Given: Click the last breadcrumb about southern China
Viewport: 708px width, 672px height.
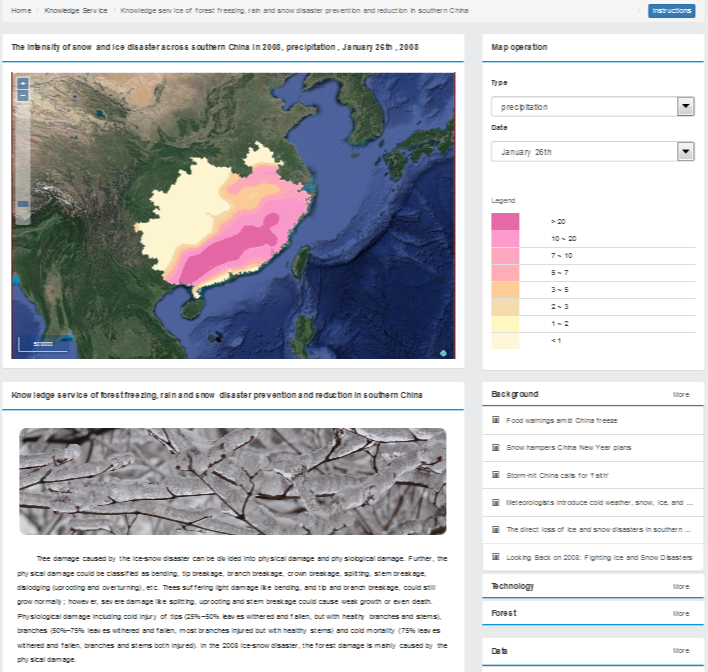Looking at the screenshot, I should click(294, 10).
